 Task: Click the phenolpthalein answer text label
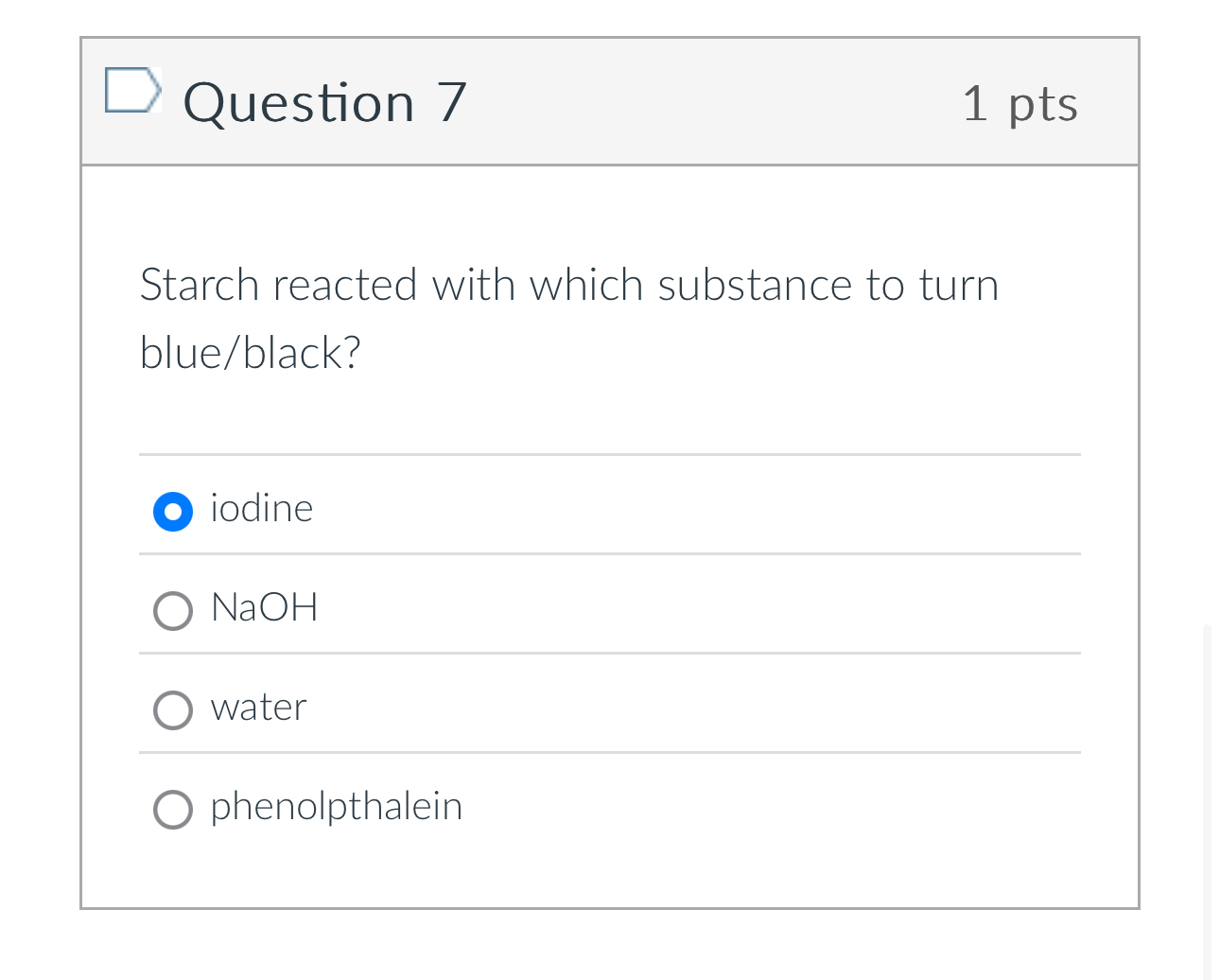click(x=336, y=808)
